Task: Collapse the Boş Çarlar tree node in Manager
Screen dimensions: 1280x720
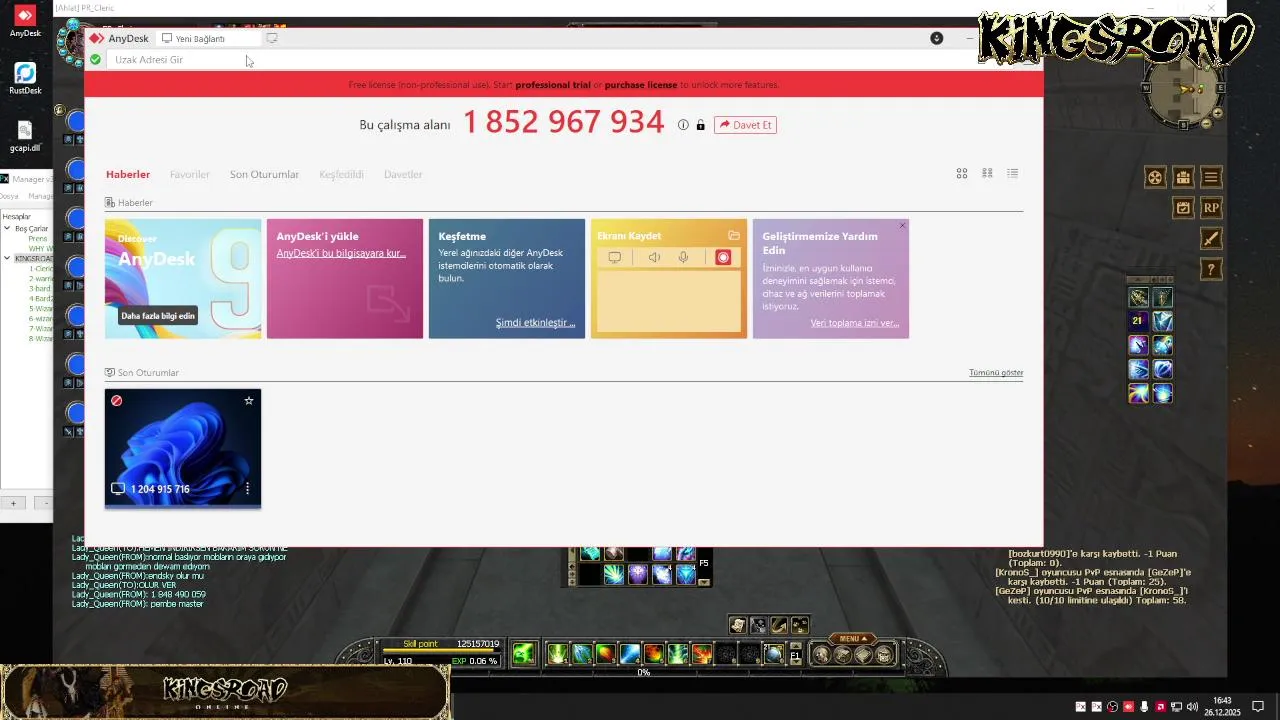Action: point(6,229)
